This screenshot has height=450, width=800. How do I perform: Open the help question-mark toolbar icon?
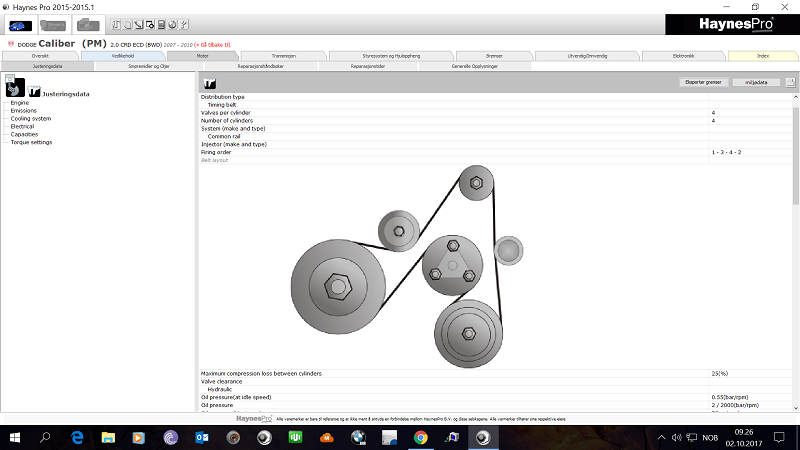pyautogui.click(x=184, y=24)
